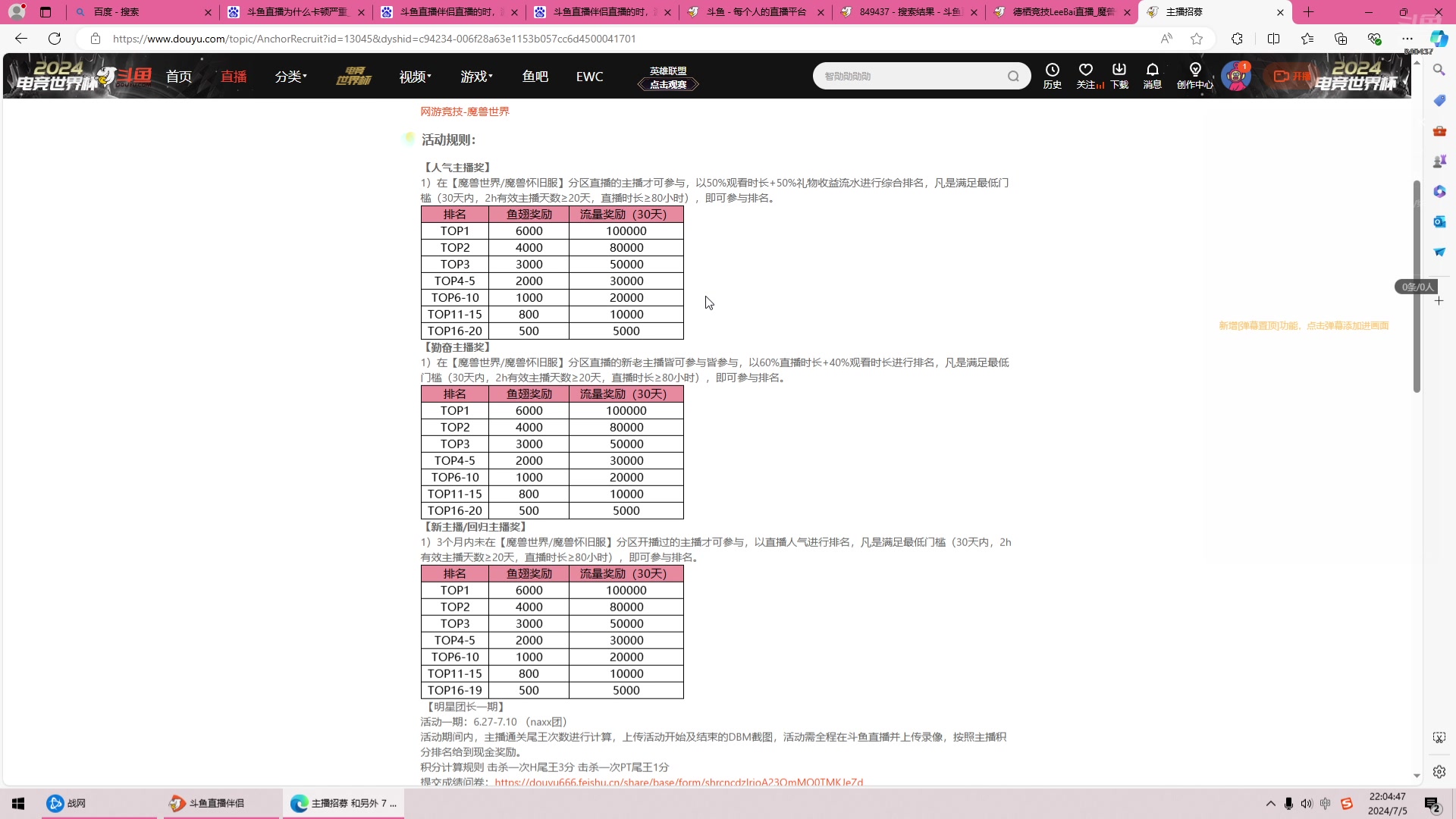Open Edge settings ellipsis menu
The image size is (1456, 819).
point(1407,39)
